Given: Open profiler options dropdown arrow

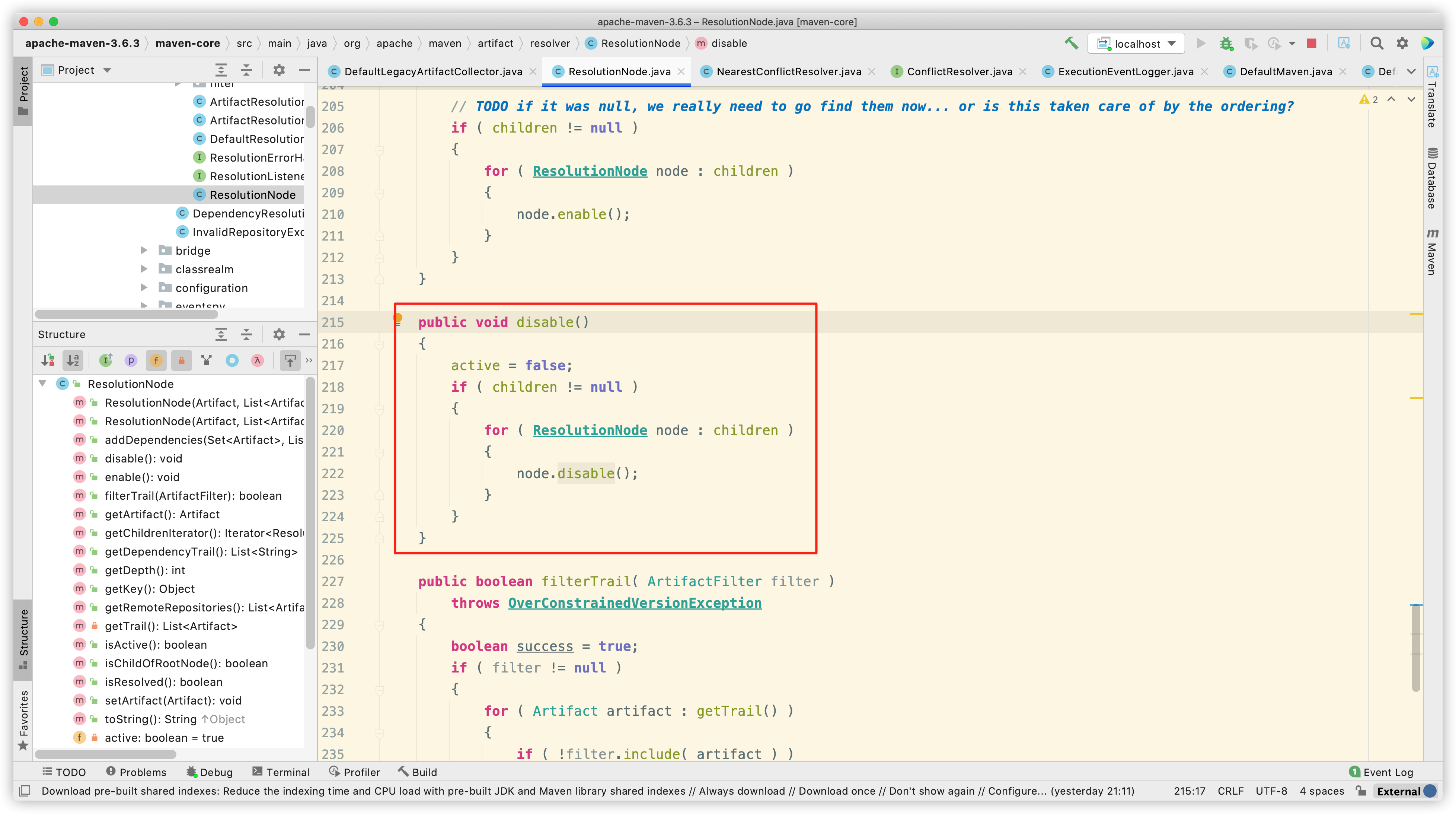Looking at the screenshot, I should [x=1292, y=44].
